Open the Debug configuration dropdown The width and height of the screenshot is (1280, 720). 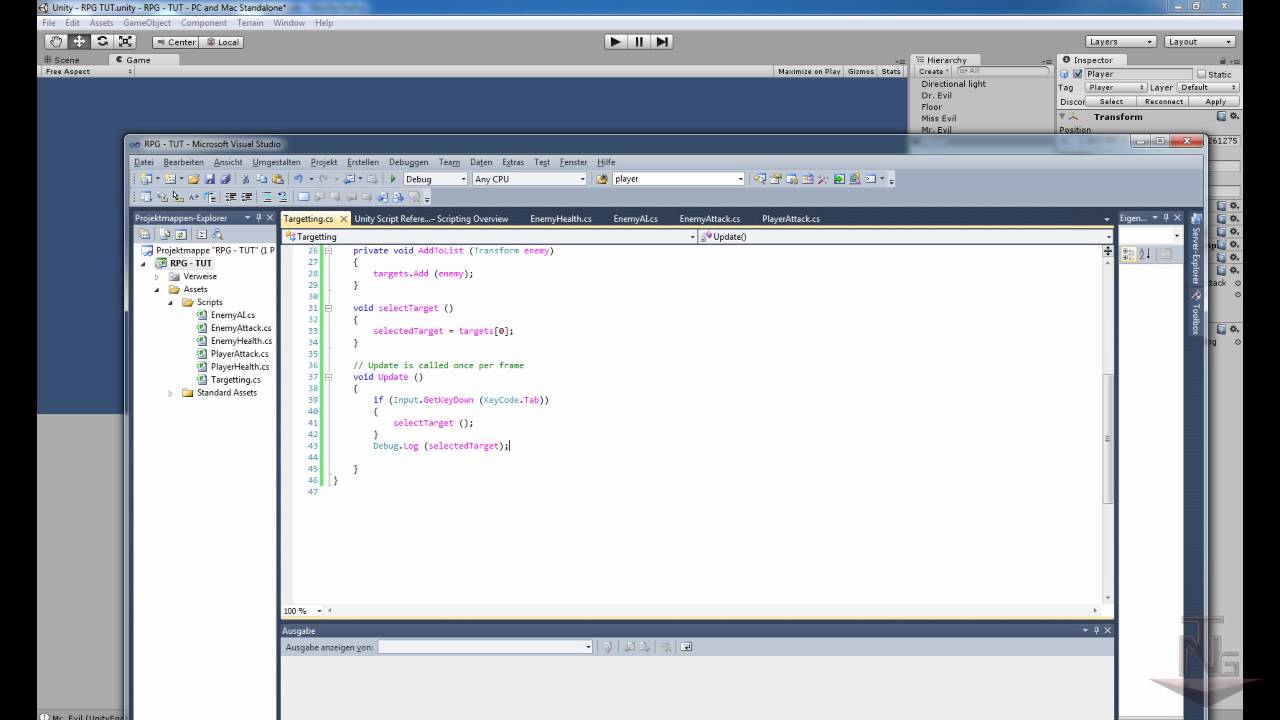tap(435, 179)
